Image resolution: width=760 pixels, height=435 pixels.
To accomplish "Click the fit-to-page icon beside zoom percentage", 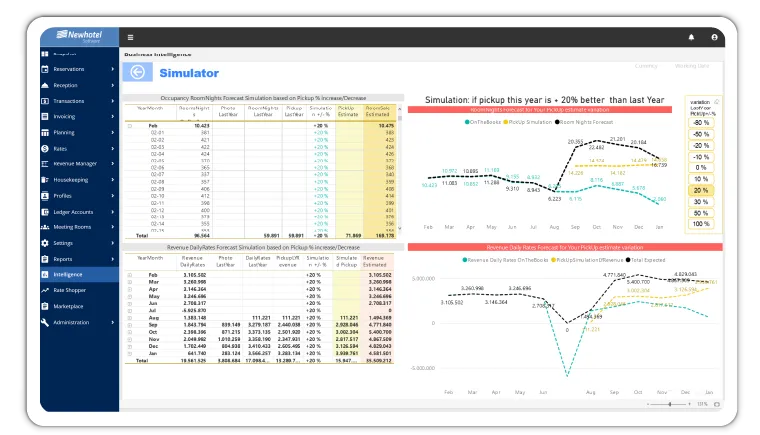I will point(716,404).
